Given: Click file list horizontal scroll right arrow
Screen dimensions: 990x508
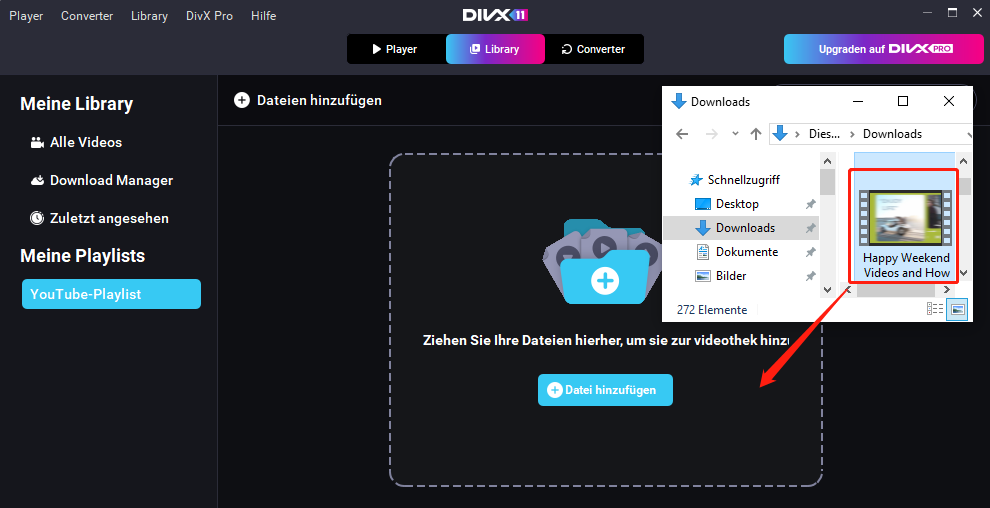Looking at the screenshot, I should coord(946,290).
